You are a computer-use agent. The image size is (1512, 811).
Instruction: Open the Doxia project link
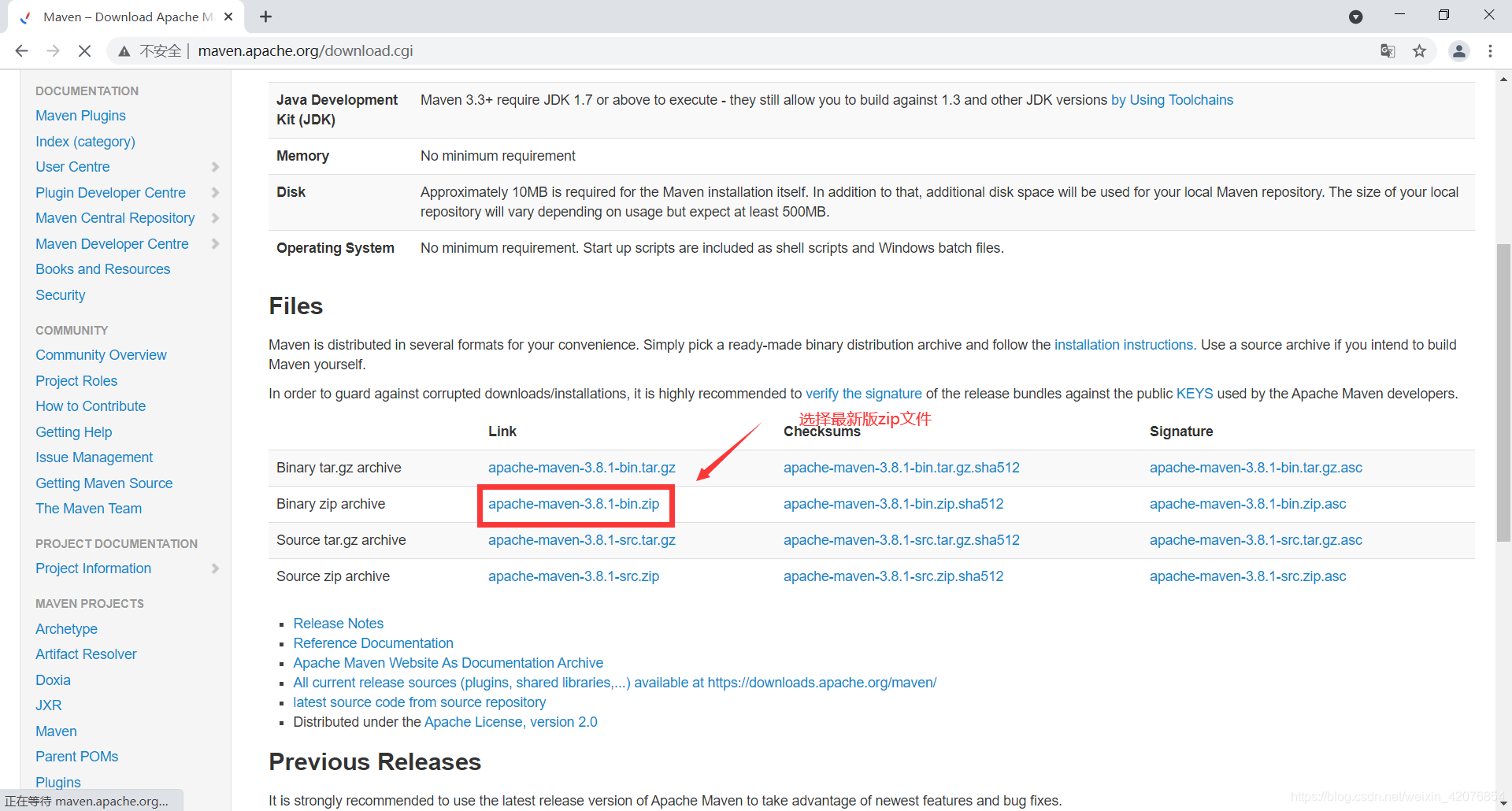click(53, 680)
